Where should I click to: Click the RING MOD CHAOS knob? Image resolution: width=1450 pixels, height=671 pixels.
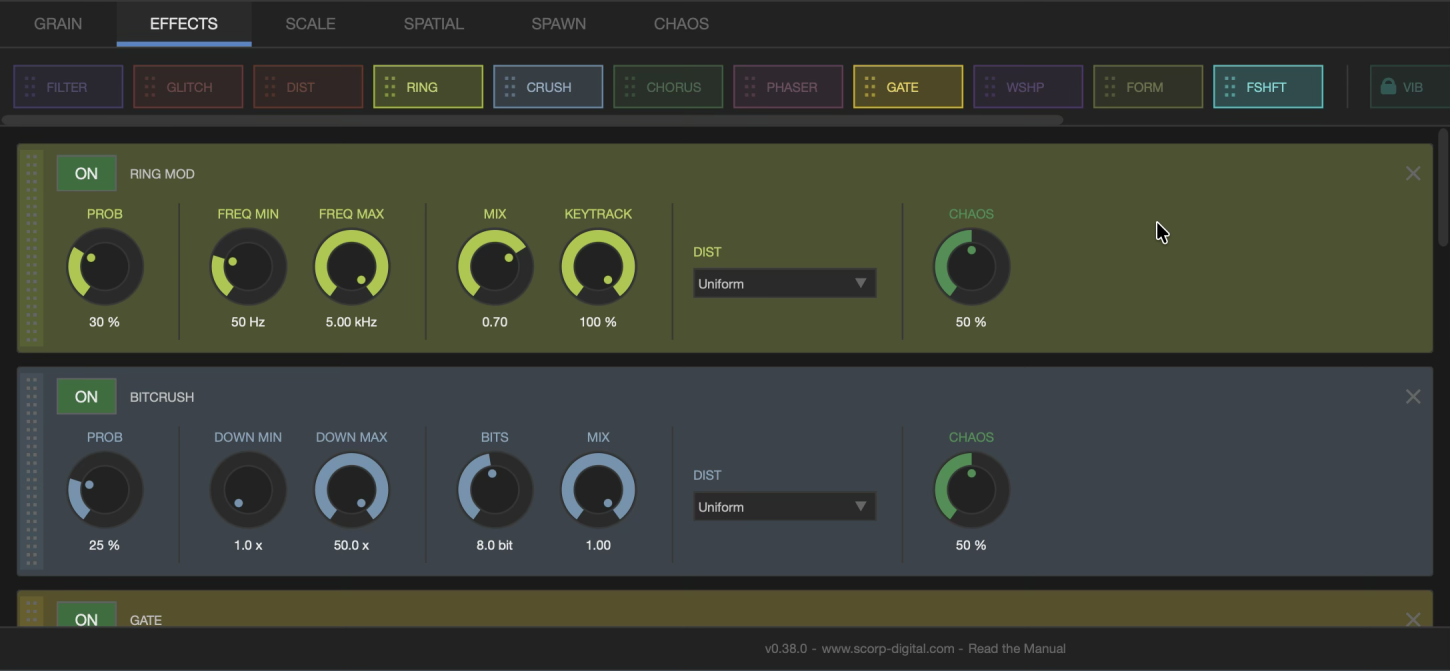(971, 267)
